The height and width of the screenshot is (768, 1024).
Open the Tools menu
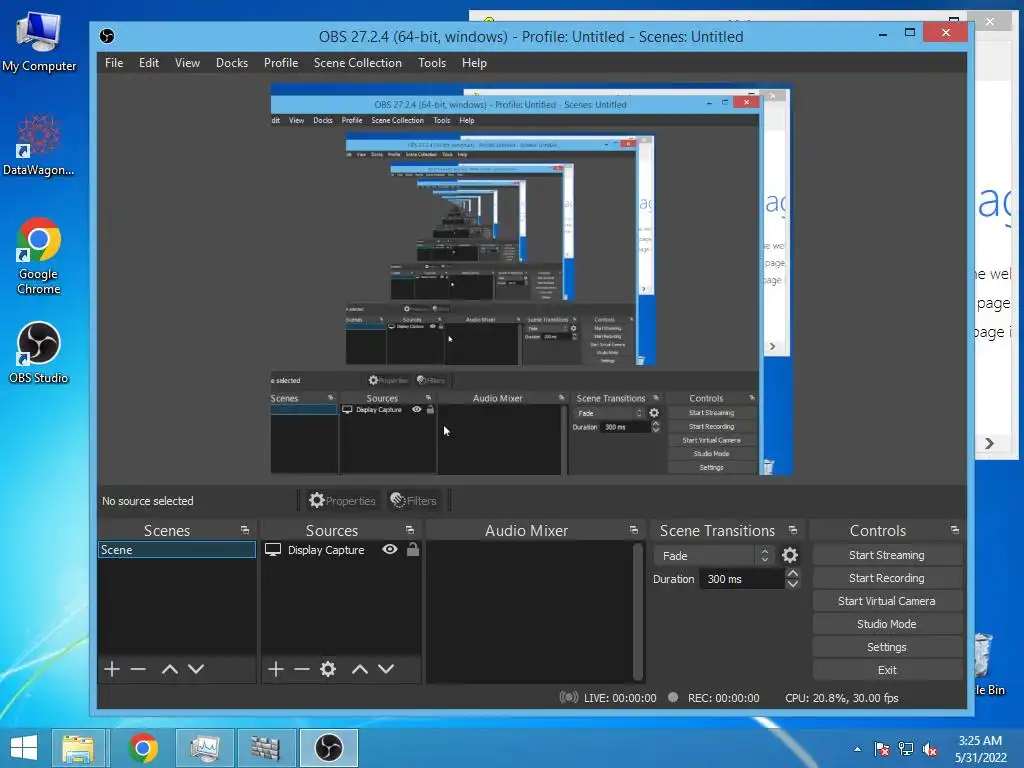pos(432,63)
